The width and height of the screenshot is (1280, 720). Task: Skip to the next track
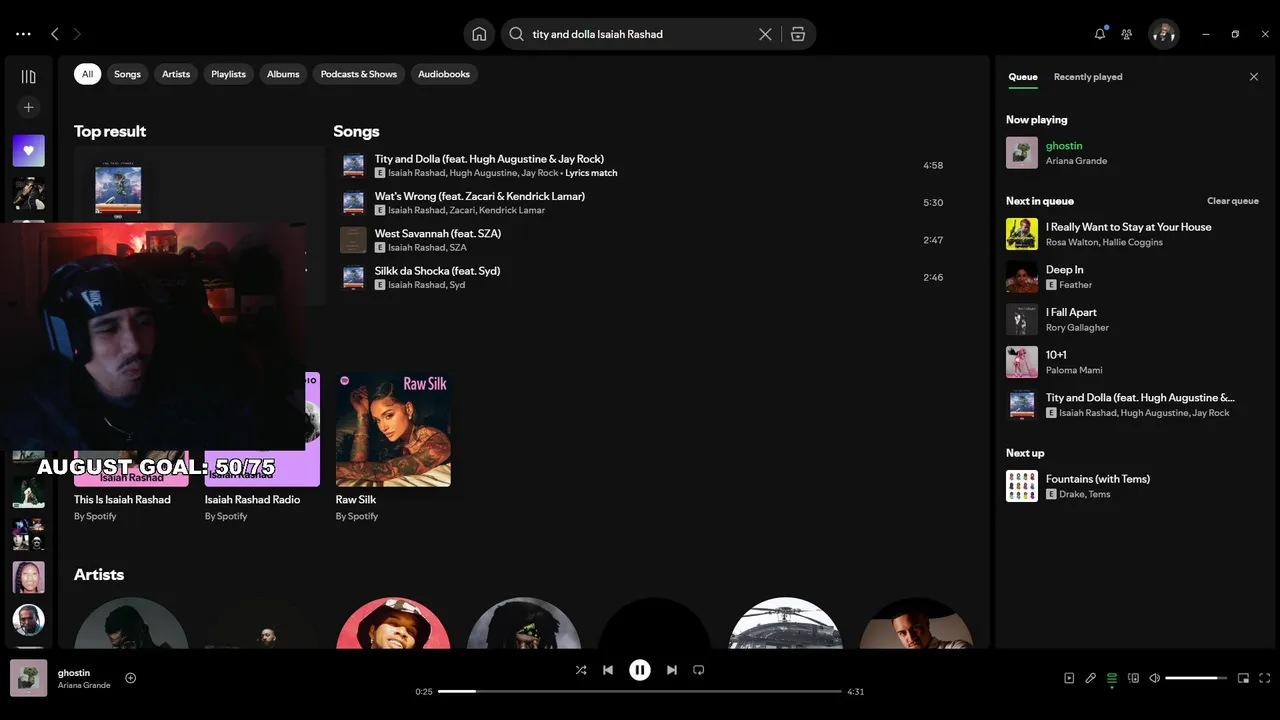(672, 670)
